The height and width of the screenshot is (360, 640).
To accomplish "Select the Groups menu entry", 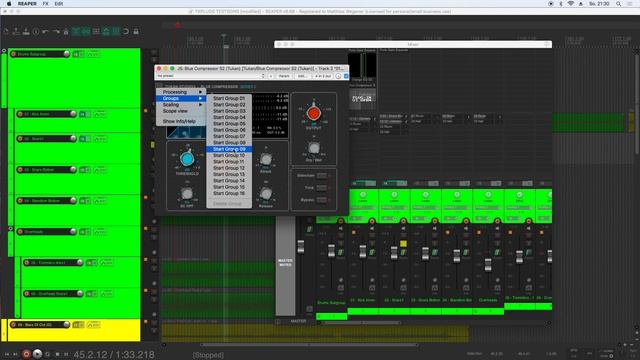I will tap(181, 98).
